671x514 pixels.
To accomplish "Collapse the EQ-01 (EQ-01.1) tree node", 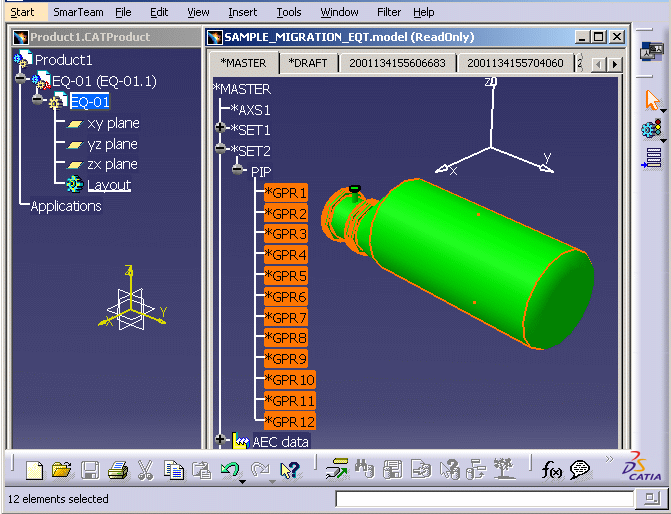I will (20, 79).
